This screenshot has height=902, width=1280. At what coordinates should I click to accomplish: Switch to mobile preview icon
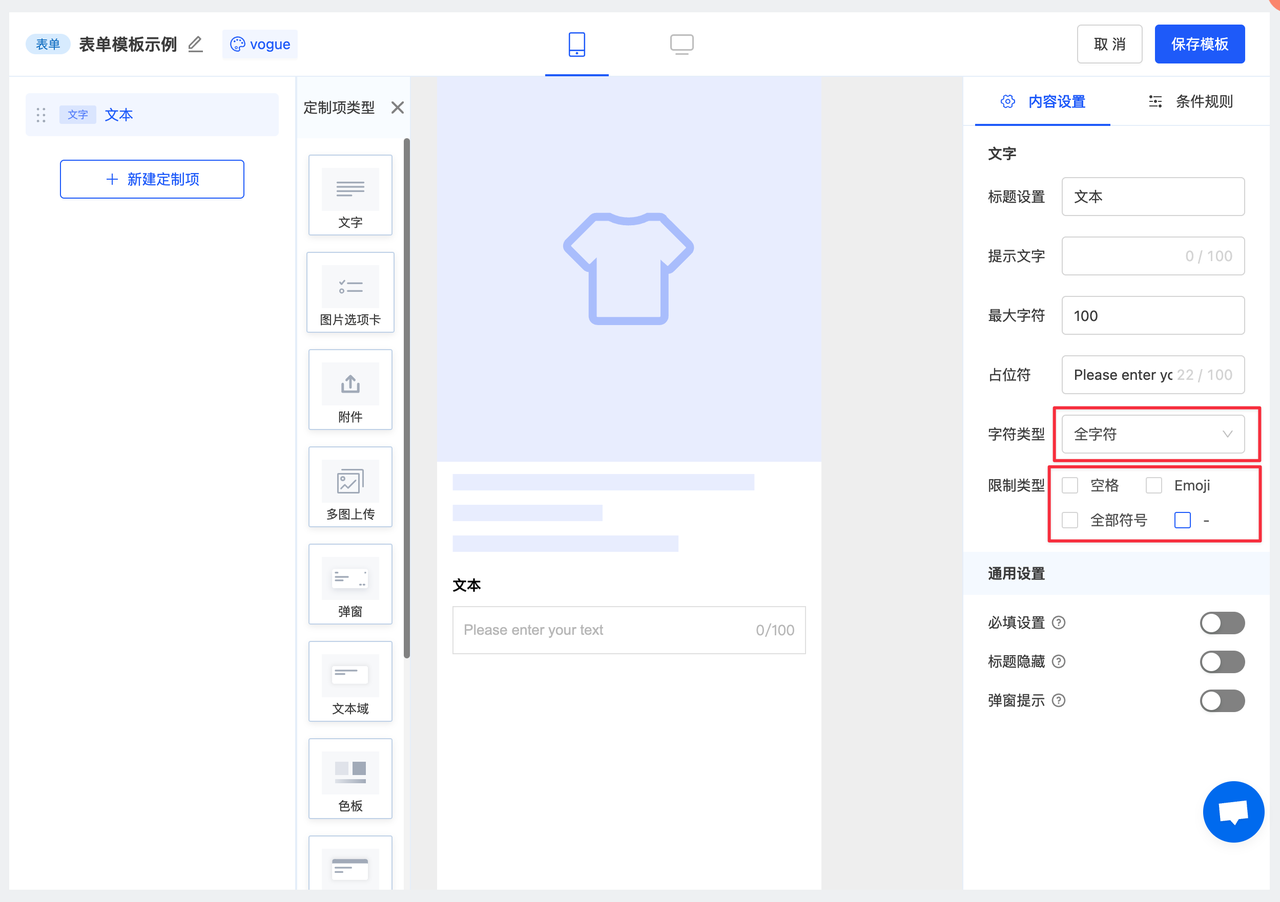tap(577, 44)
